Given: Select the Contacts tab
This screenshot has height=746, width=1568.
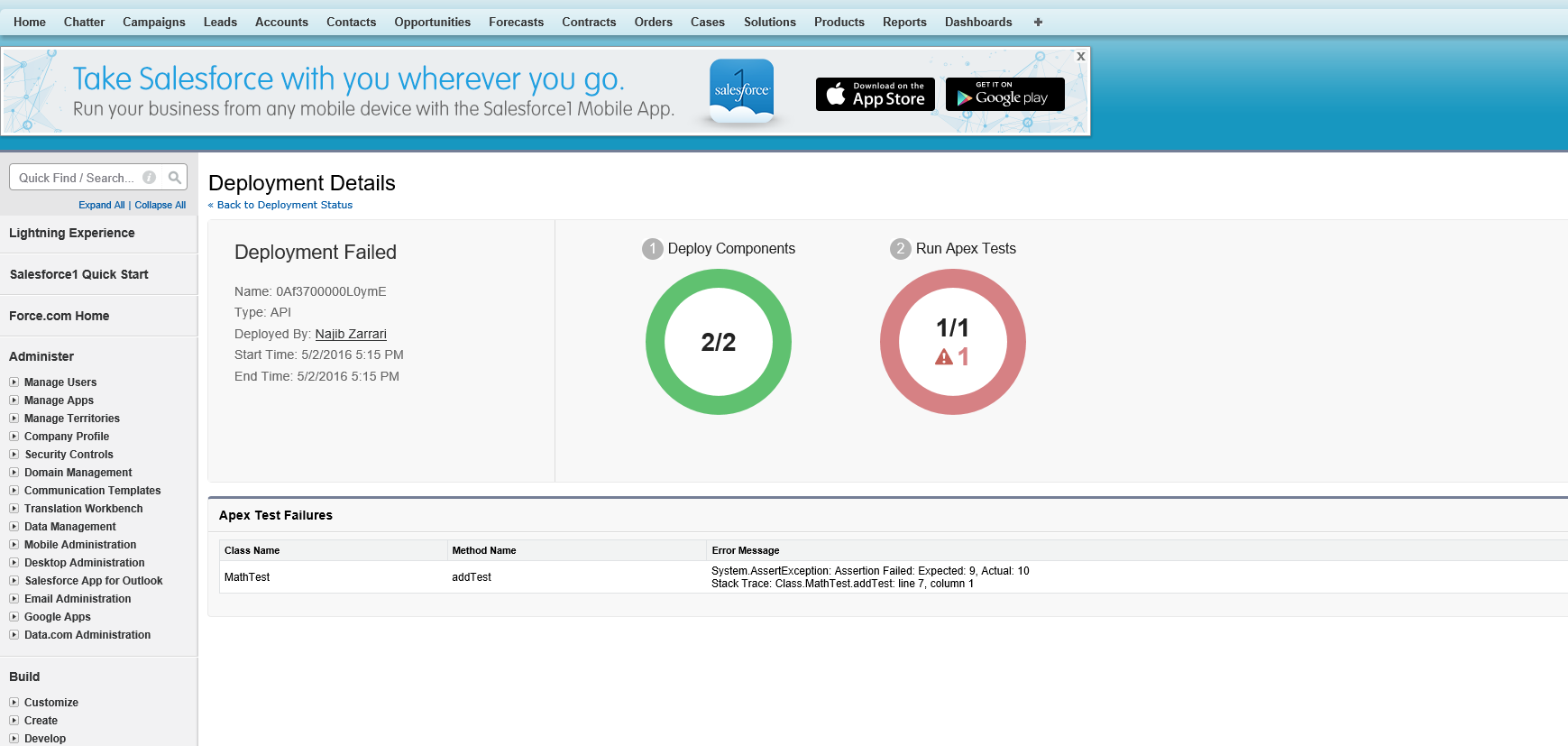Looking at the screenshot, I should coord(351,22).
